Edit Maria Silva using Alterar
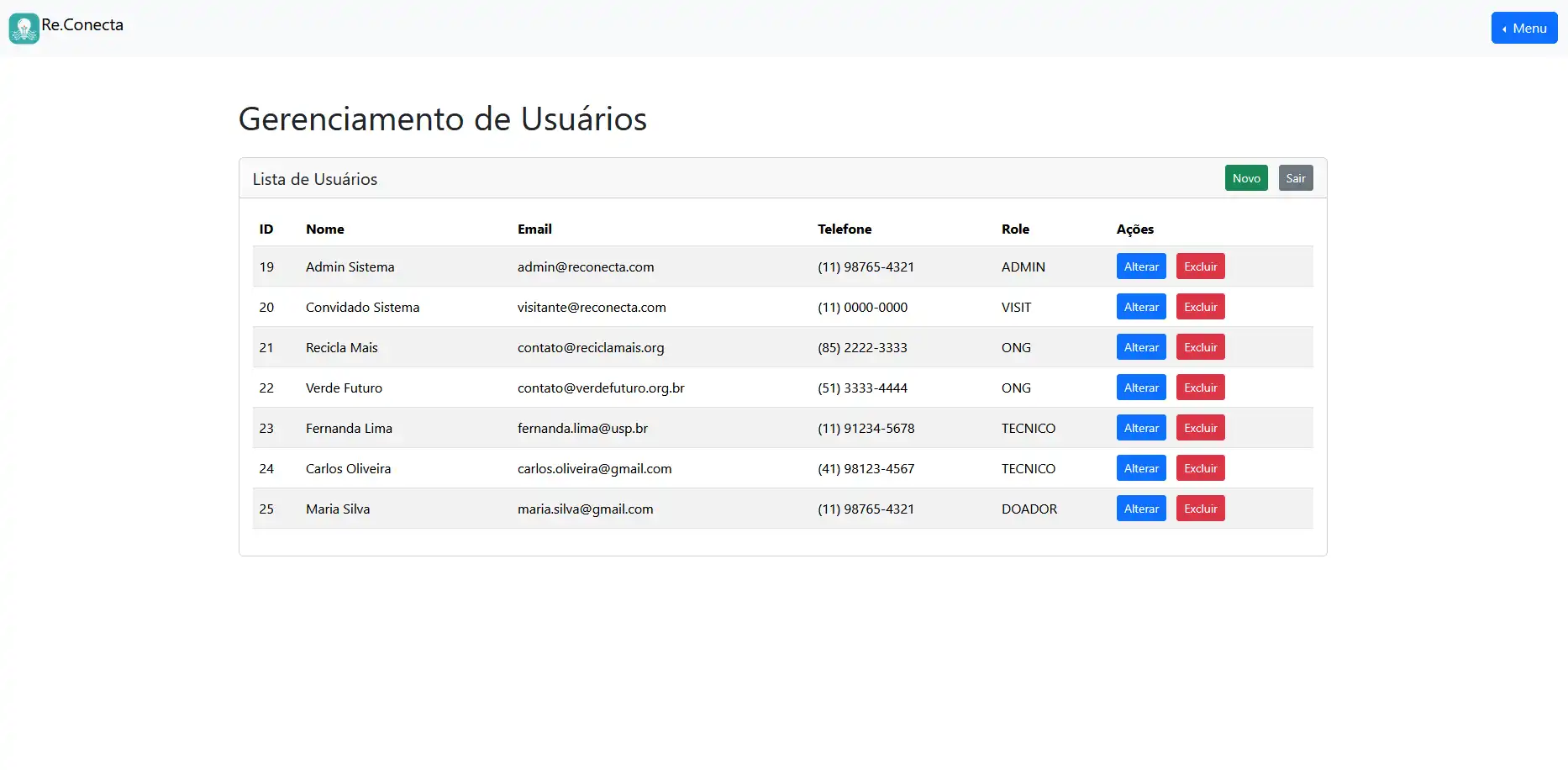The image size is (1568, 770). 1140,509
